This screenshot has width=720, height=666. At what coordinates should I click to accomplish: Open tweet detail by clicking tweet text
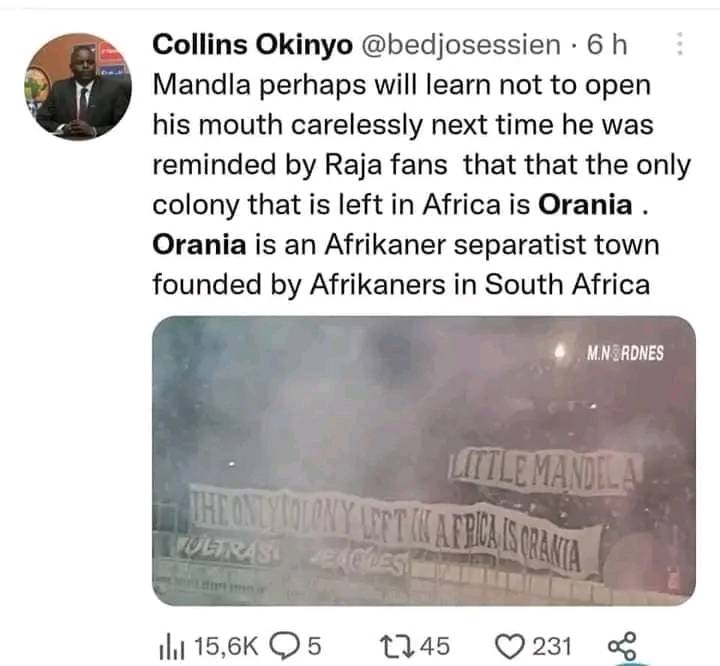tap(400, 125)
